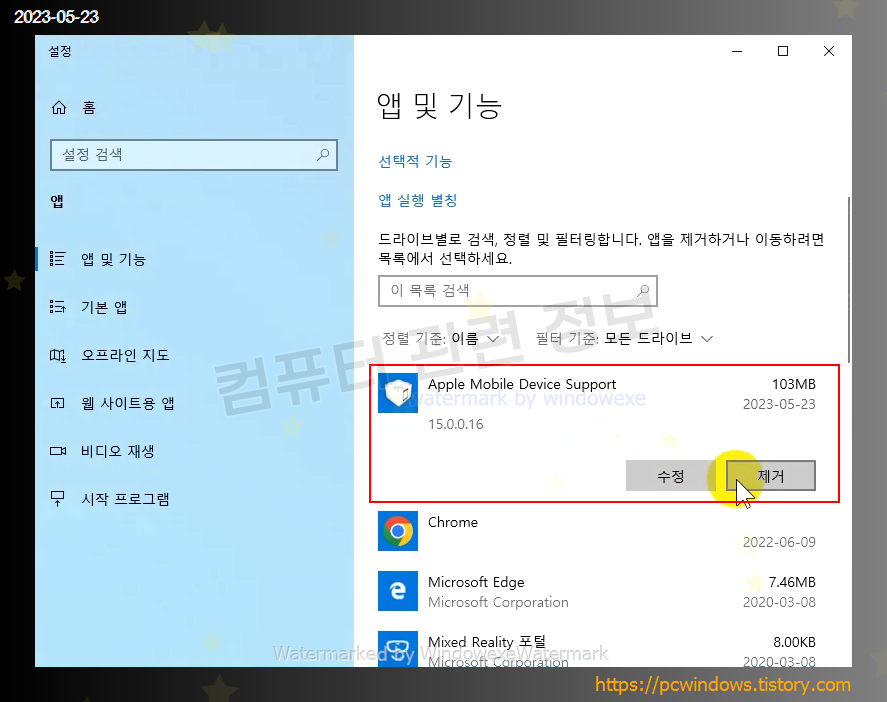The width and height of the screenshot is (887, 702).
Task: Minimize the 설정 window
Action: point(737,51)
